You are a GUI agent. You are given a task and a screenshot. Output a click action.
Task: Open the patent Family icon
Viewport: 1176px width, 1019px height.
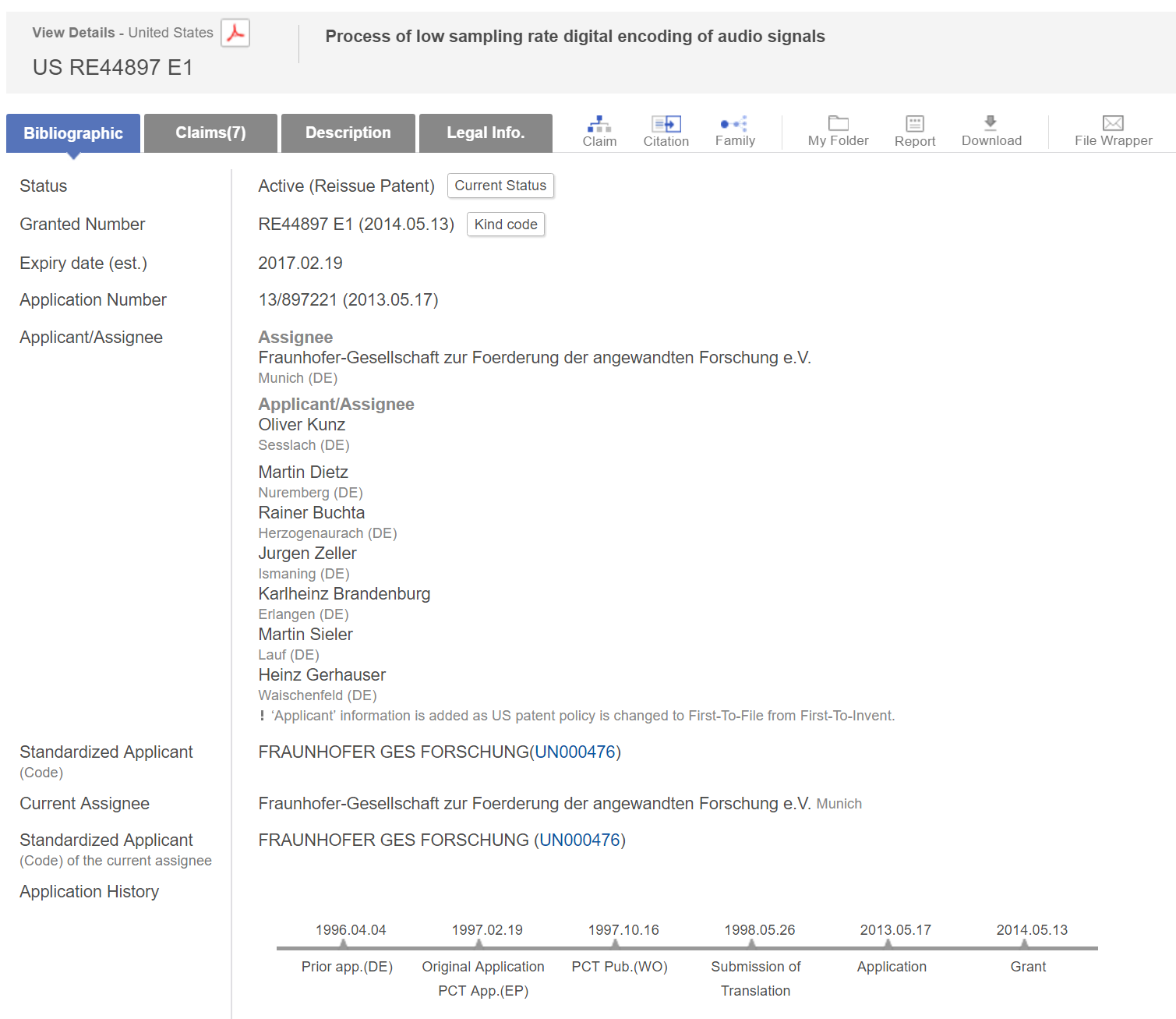(x=734, y=124)
